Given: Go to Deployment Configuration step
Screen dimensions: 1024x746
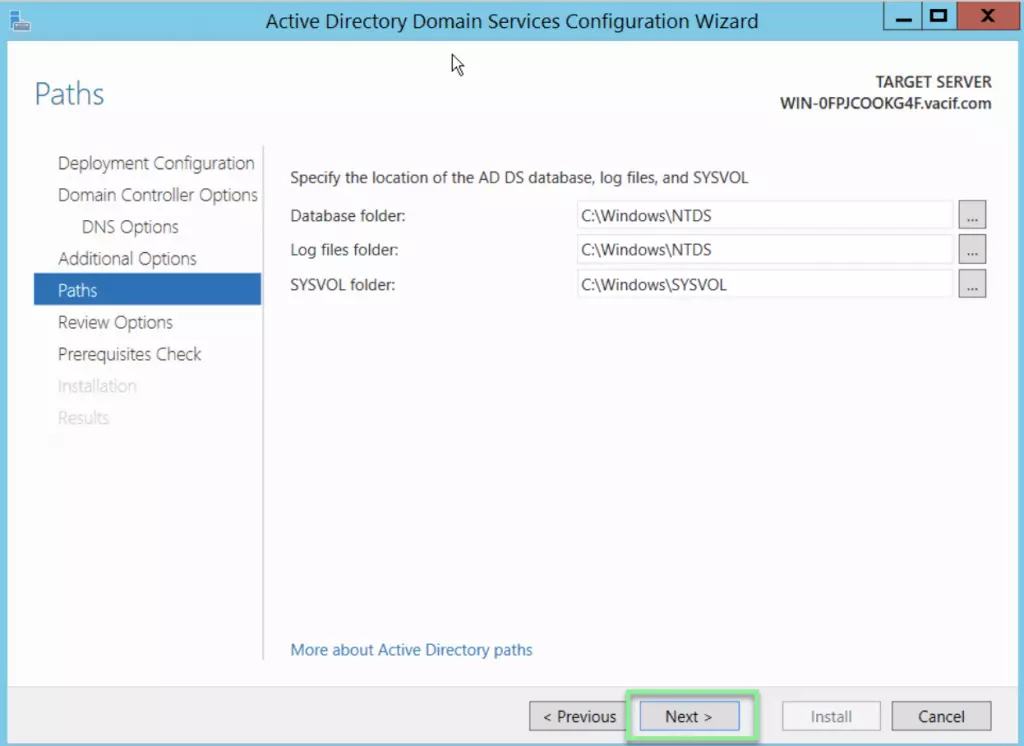Looking at the screenshot, I should coord(156,163).
